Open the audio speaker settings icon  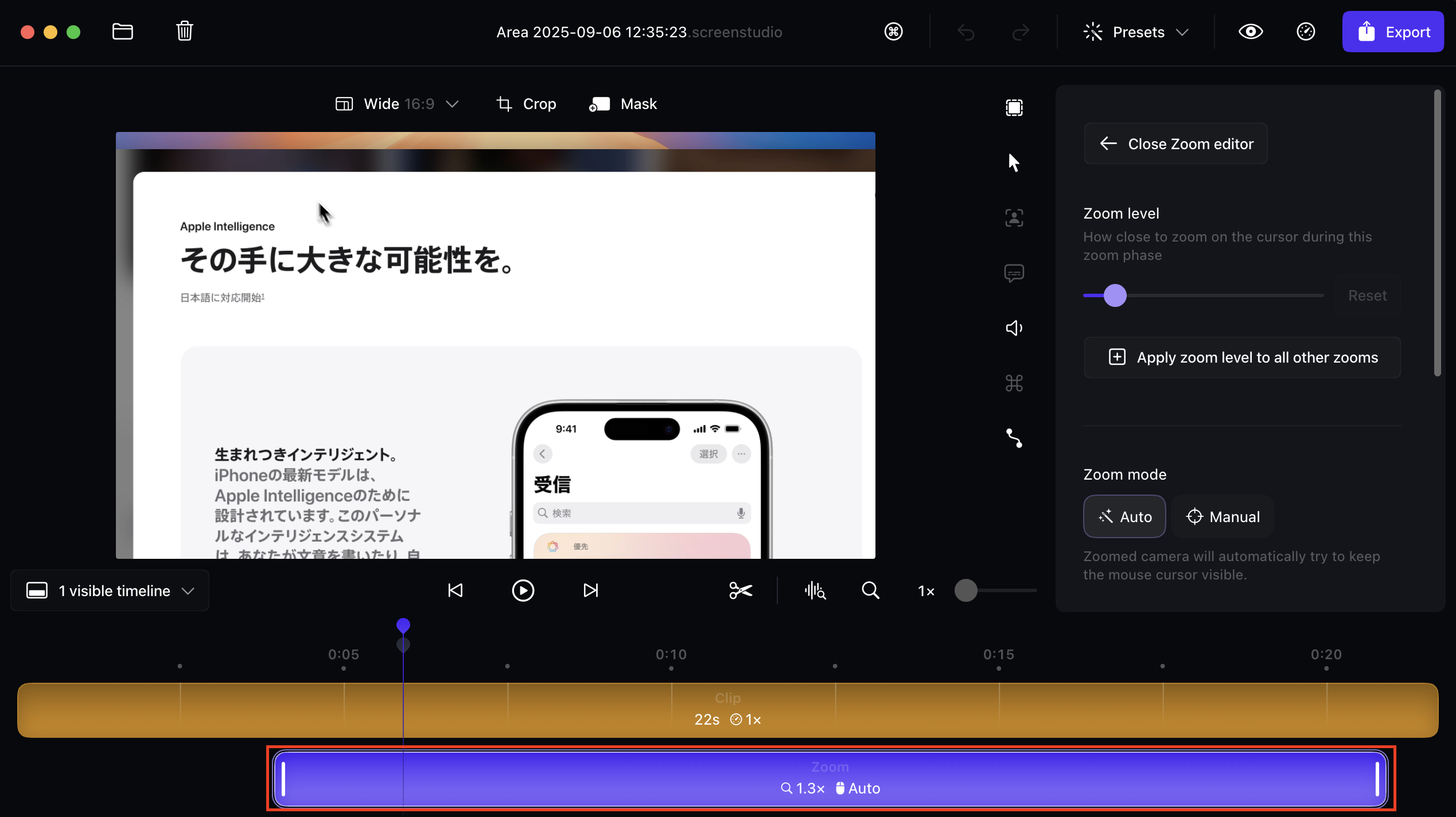point(1014,328)
